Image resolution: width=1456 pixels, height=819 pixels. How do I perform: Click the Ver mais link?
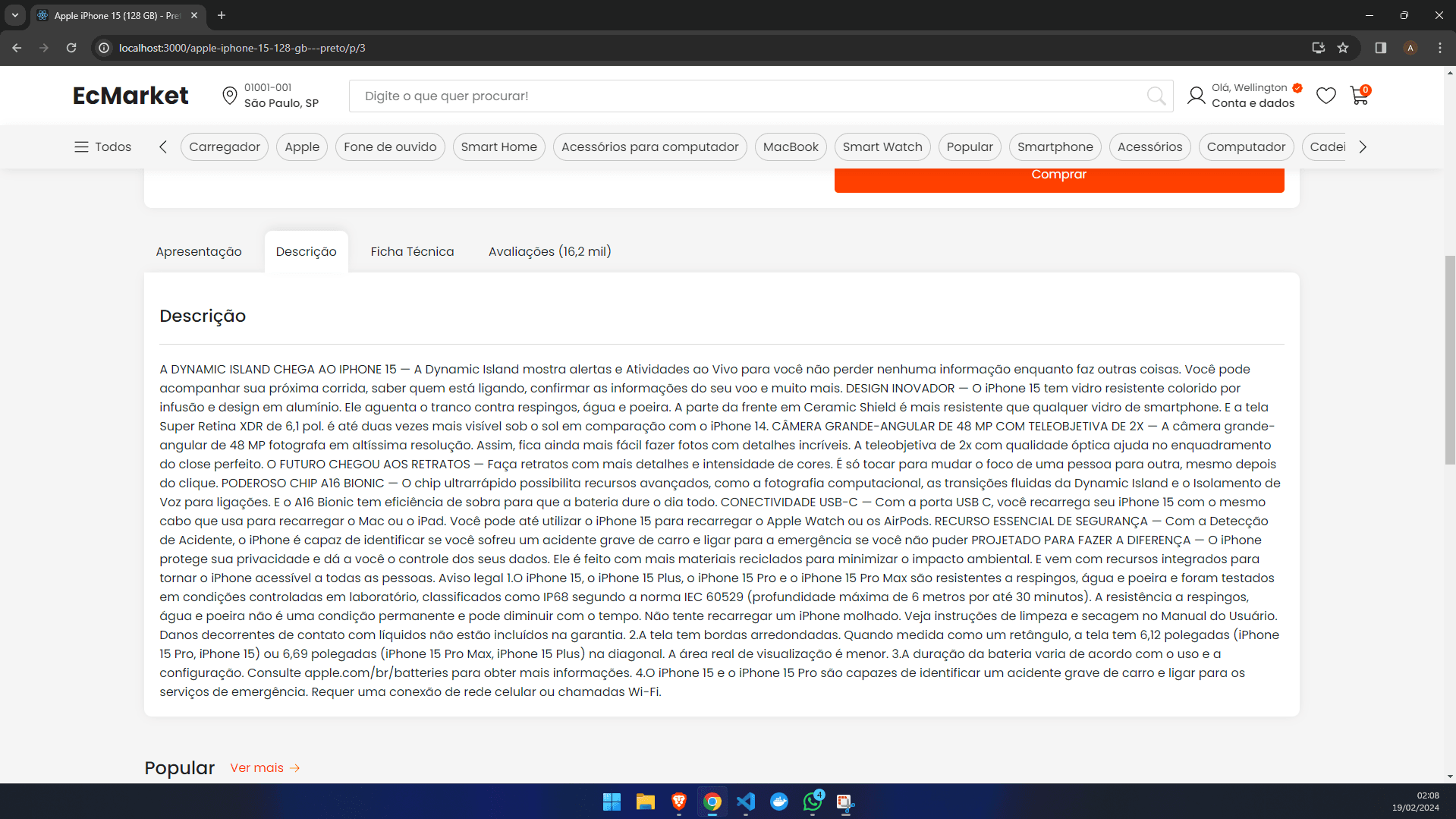265,768
